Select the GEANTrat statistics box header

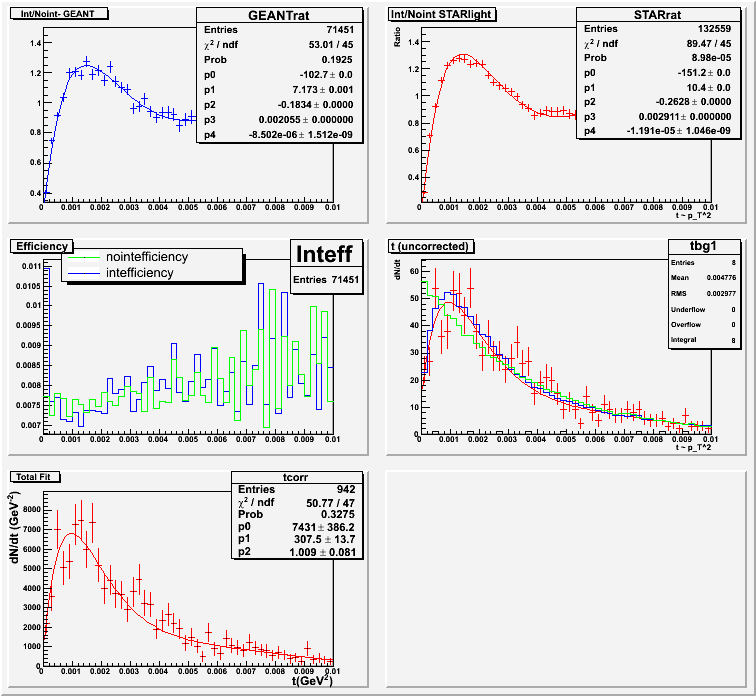pos(273,16)
